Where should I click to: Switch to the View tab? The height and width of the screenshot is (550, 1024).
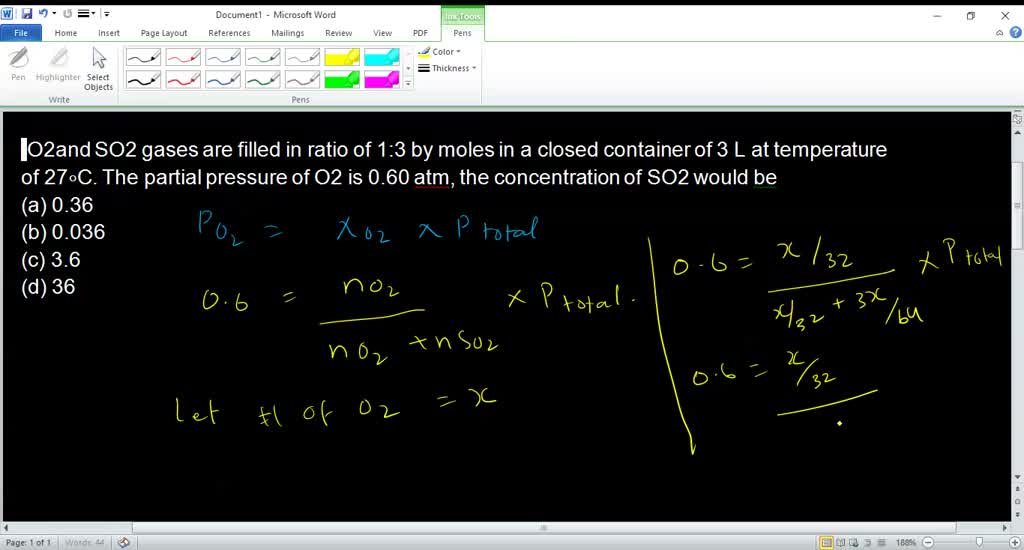(x=382, y=33)
